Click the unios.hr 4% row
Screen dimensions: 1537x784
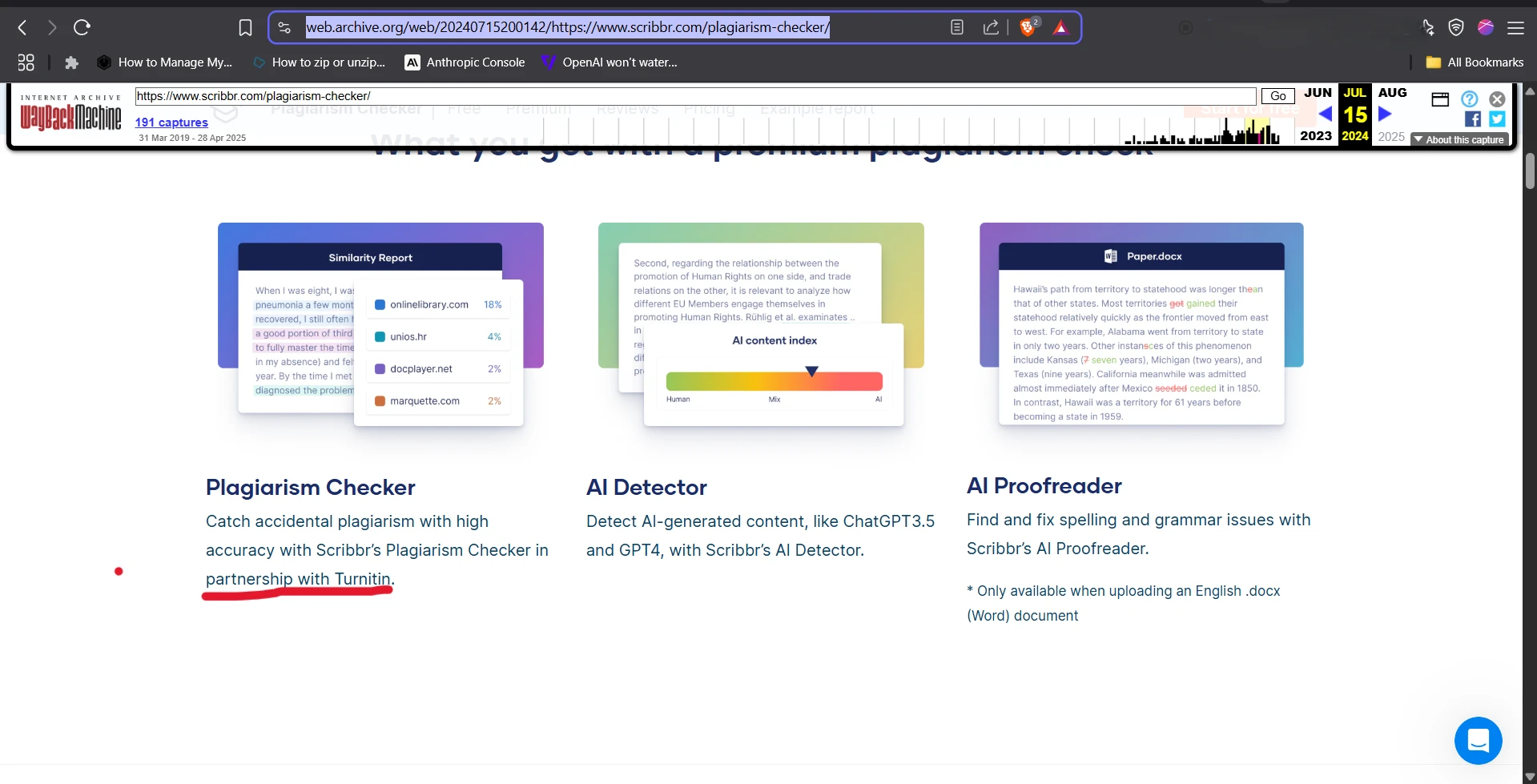[439, 337]
